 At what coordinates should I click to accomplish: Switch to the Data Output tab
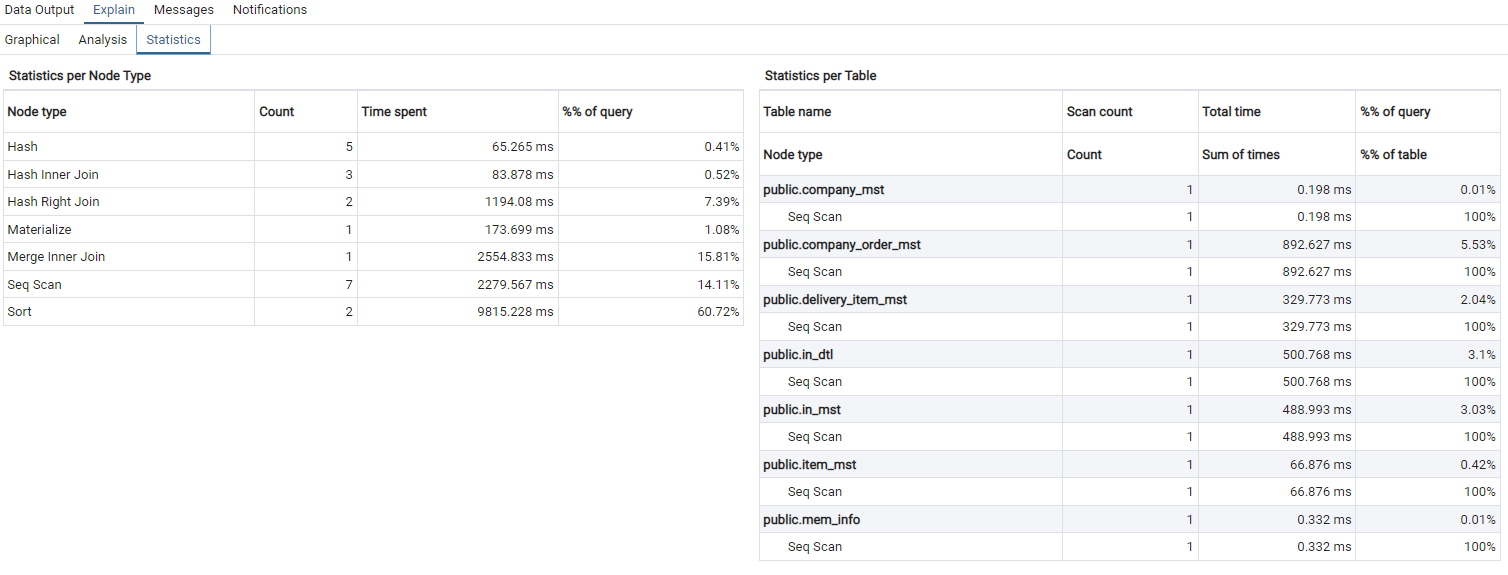(39, 10)
